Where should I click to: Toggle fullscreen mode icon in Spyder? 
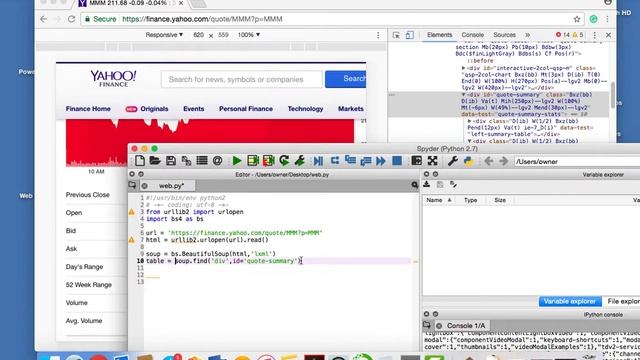(433, 161)
